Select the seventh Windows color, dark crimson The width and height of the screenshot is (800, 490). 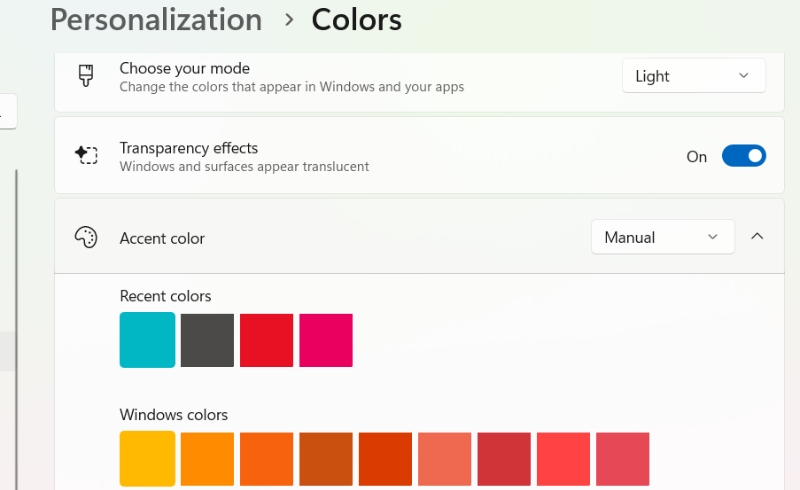504,459
